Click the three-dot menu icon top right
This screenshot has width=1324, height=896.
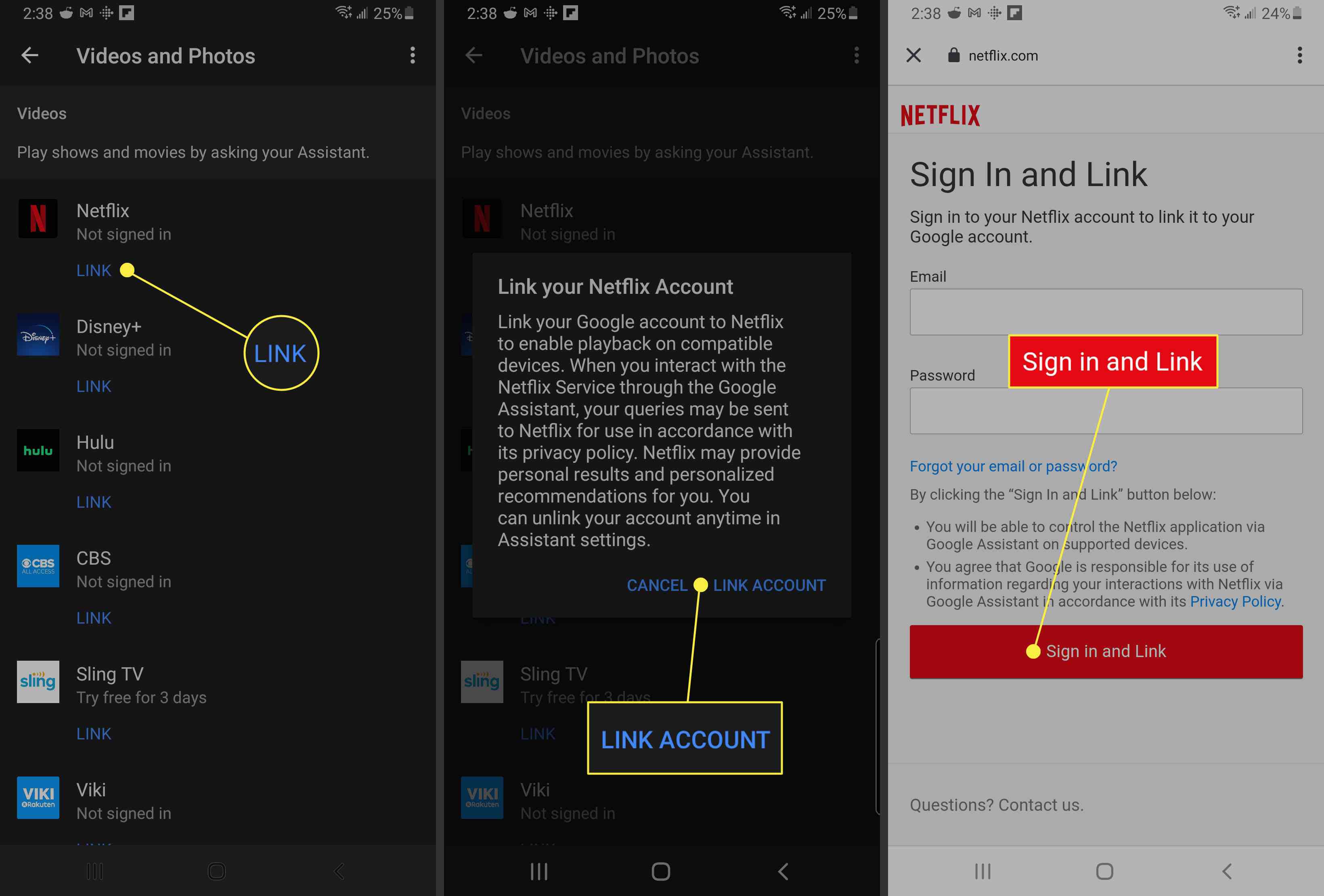[1298, 55]
